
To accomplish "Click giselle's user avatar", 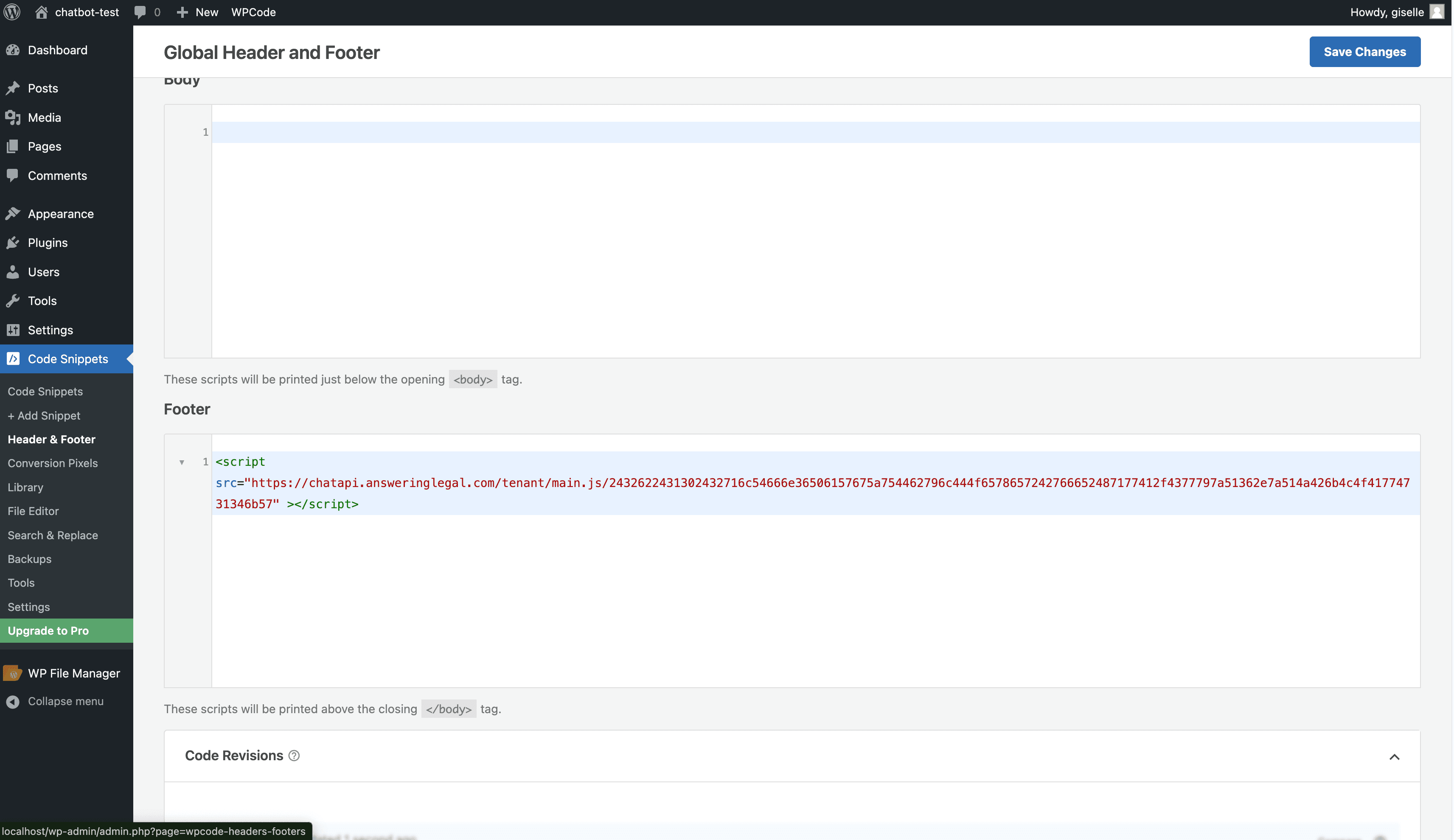I will coord(1437,12).
